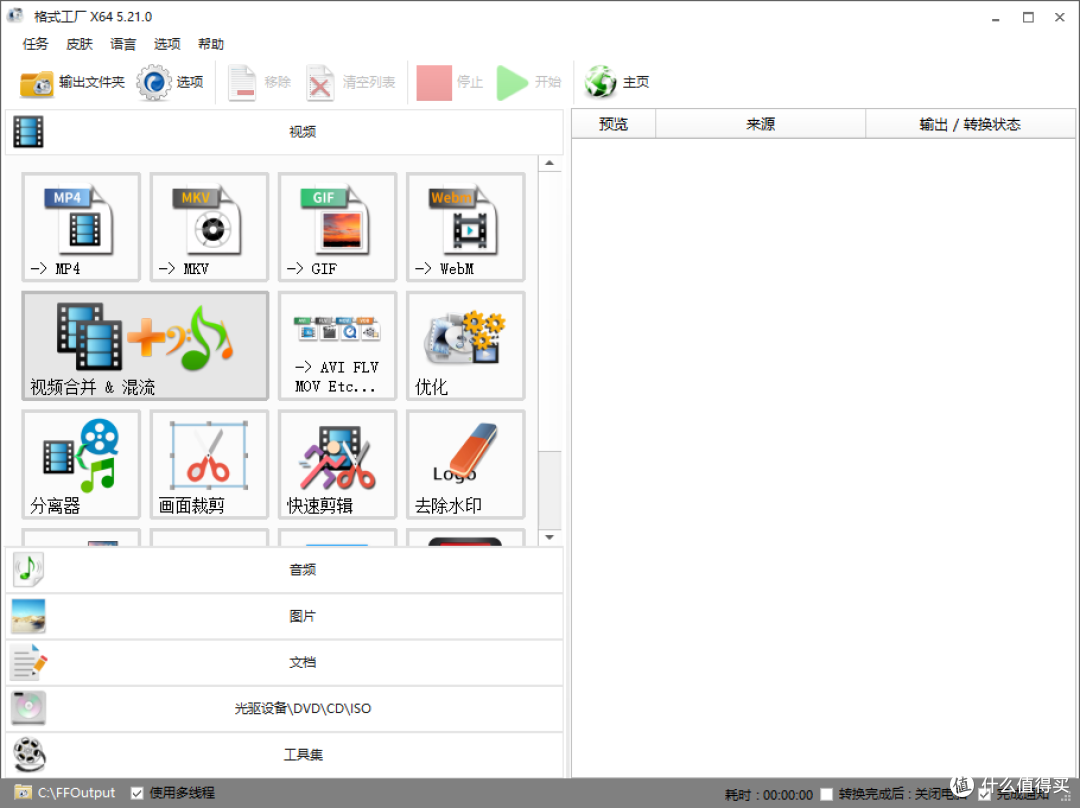This screenshot has width=1080, height=808.
Task: Click the C:\FFOutput folder icon in status bar
Action: [23, 793]
